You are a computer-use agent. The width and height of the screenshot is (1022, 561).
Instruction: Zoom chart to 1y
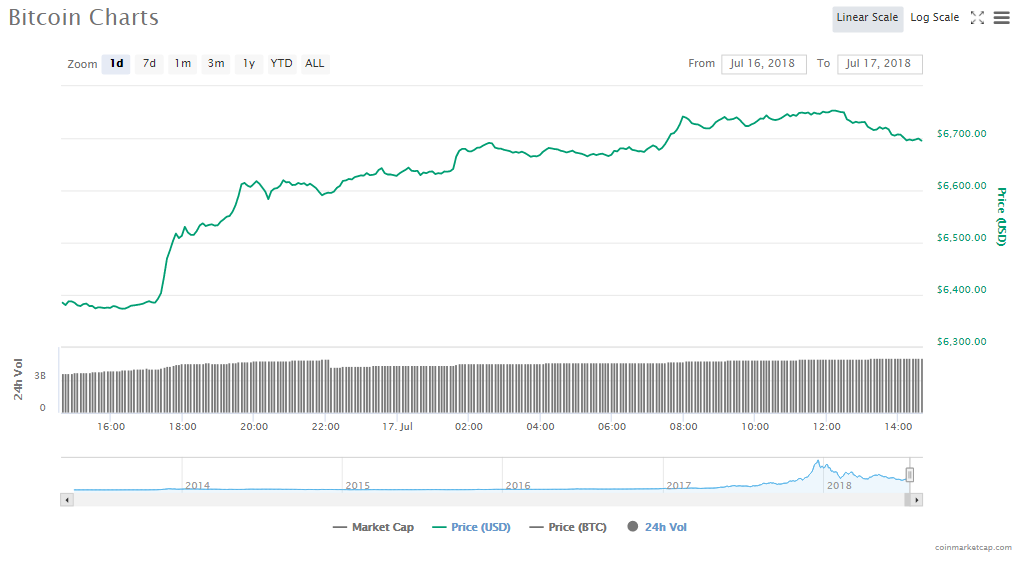(249, 64)
